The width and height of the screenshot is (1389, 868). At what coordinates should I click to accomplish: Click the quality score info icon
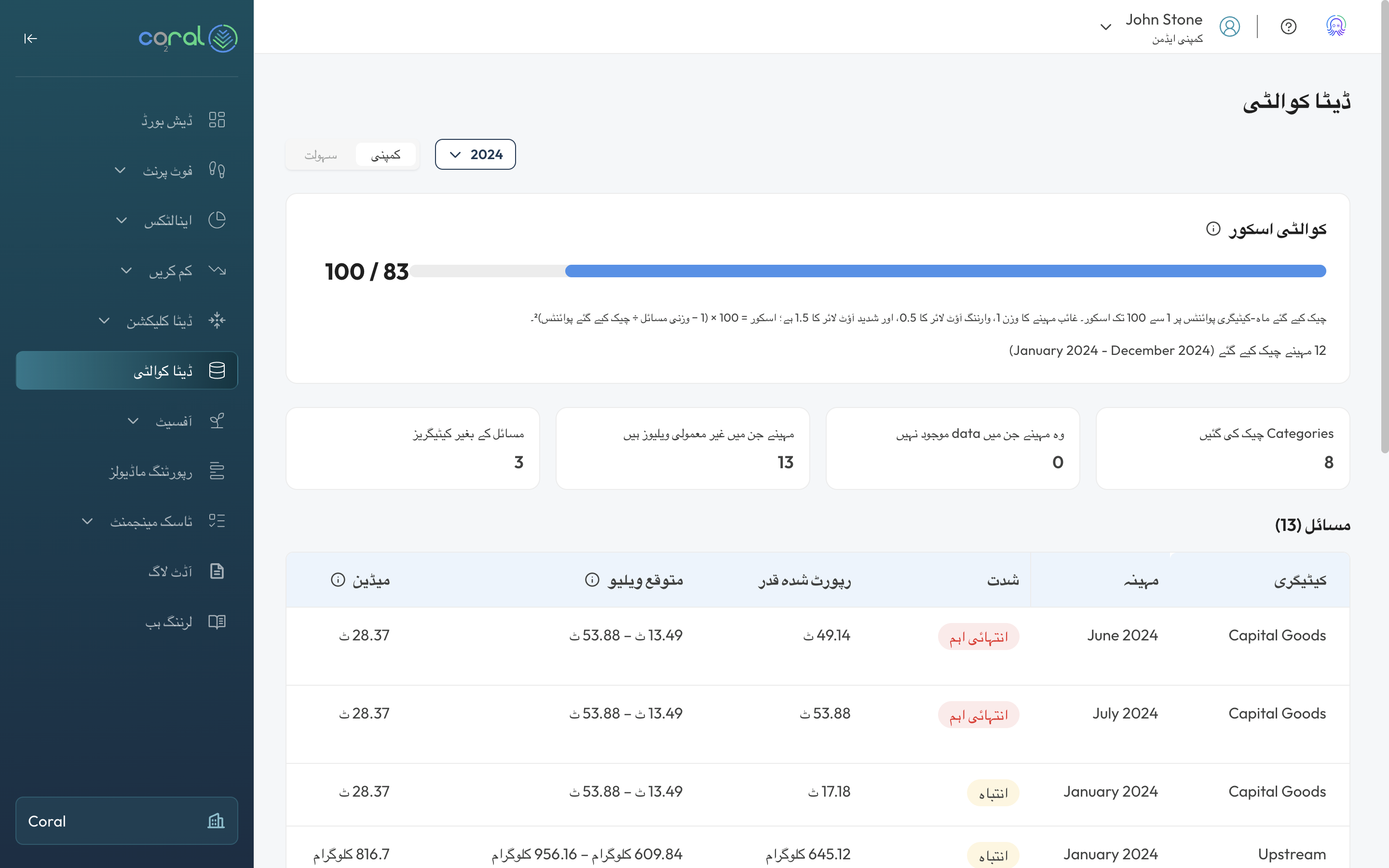1213,229
